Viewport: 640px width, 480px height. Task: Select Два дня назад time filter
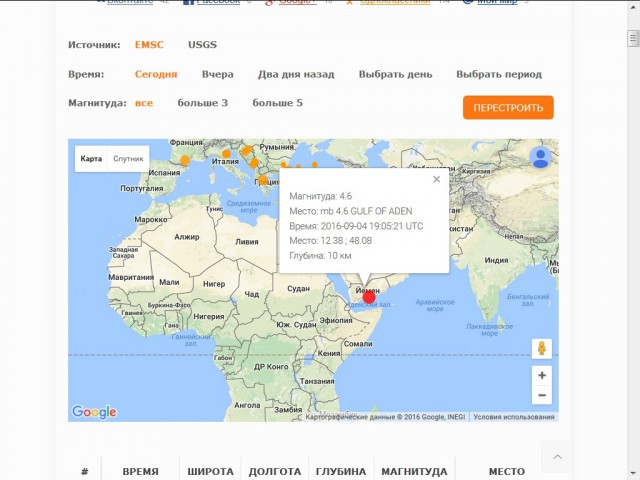click(296, 74)
